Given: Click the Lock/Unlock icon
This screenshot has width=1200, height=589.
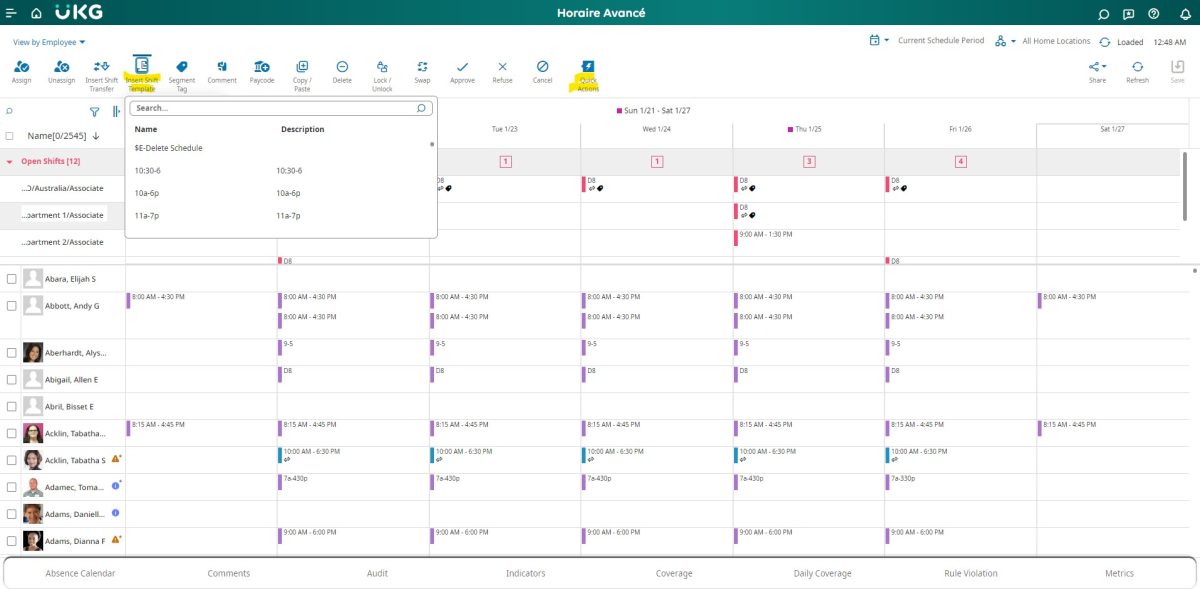Looking at the screenshot, I should pos(381,72).
